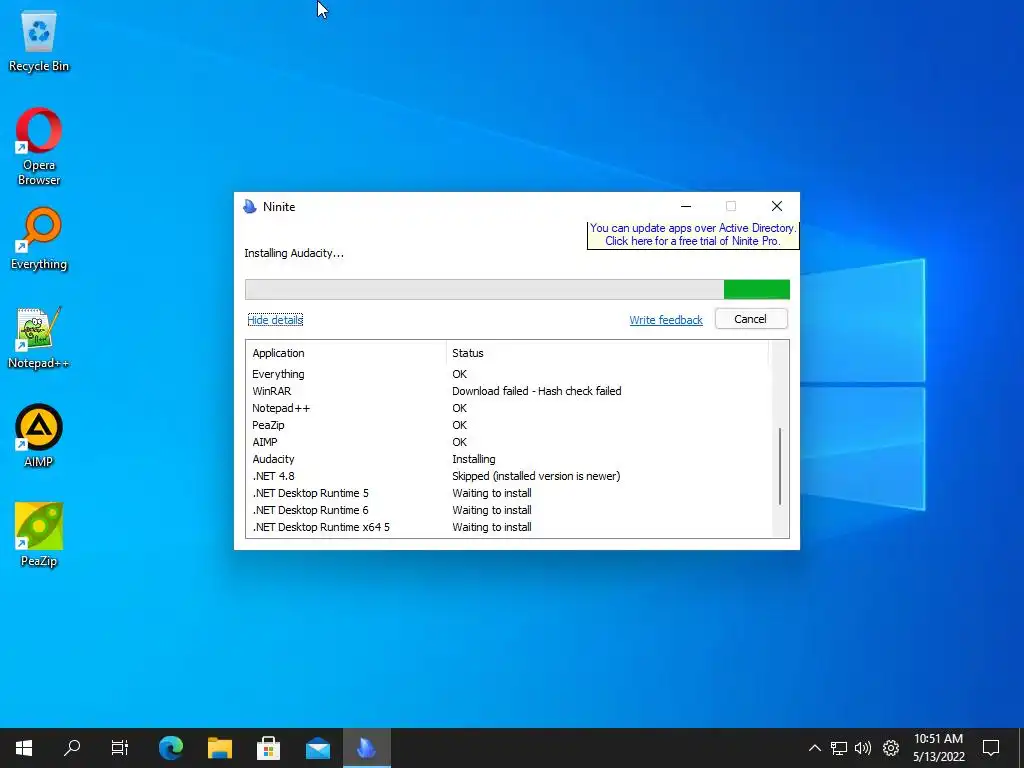1024x768 pixels.
Task: Click the Ninite logo in title bar
Action: click(249, 206)
